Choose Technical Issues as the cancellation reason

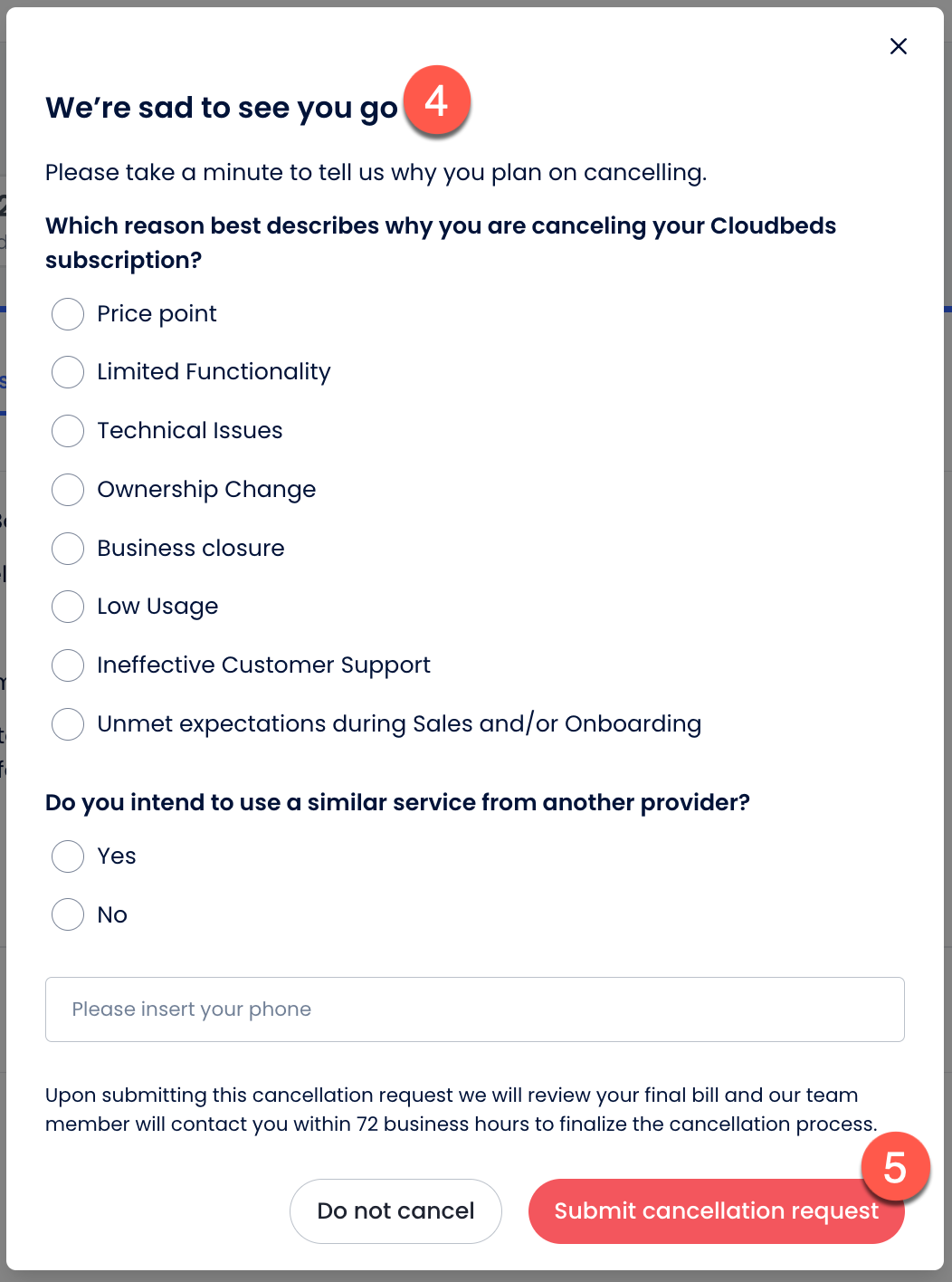pyautogui.click(x=68, y=431)
